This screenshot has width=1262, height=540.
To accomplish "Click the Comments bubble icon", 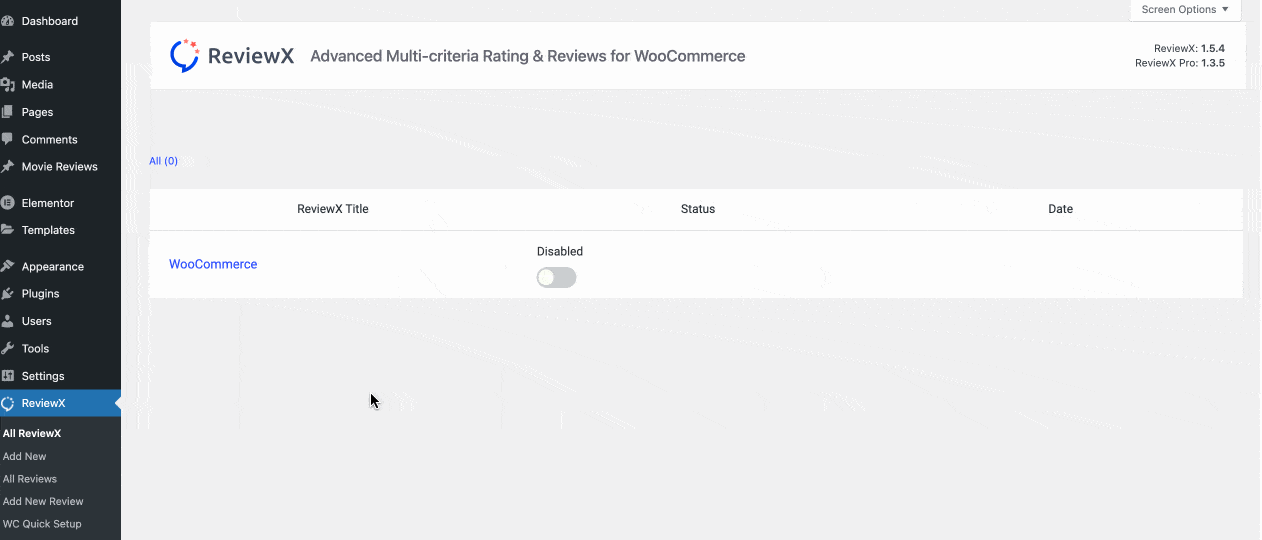I will (x=8, y=140).
